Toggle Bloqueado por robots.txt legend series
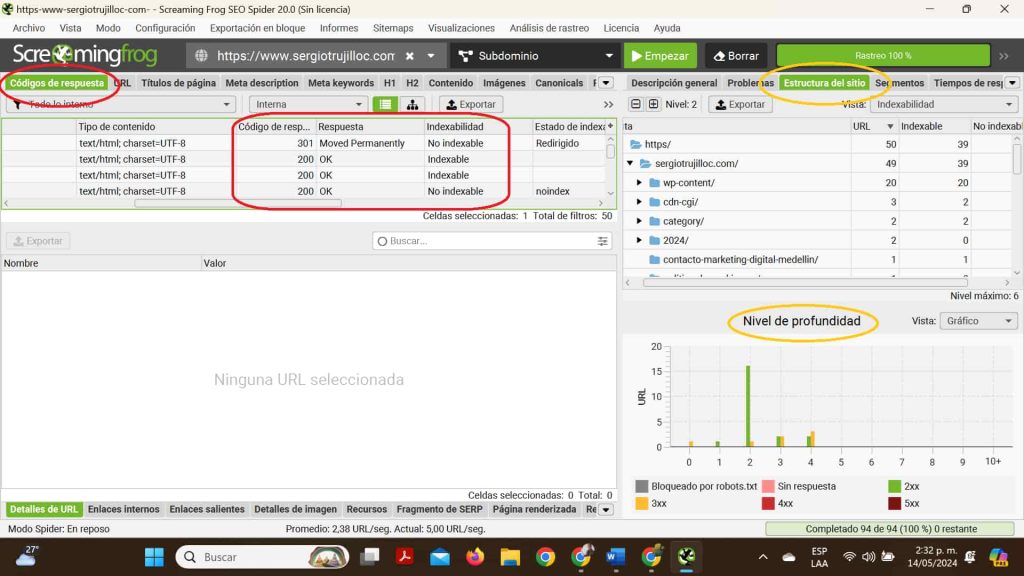The width and height of the screenshot is (1024, 576). click(642, 486)
